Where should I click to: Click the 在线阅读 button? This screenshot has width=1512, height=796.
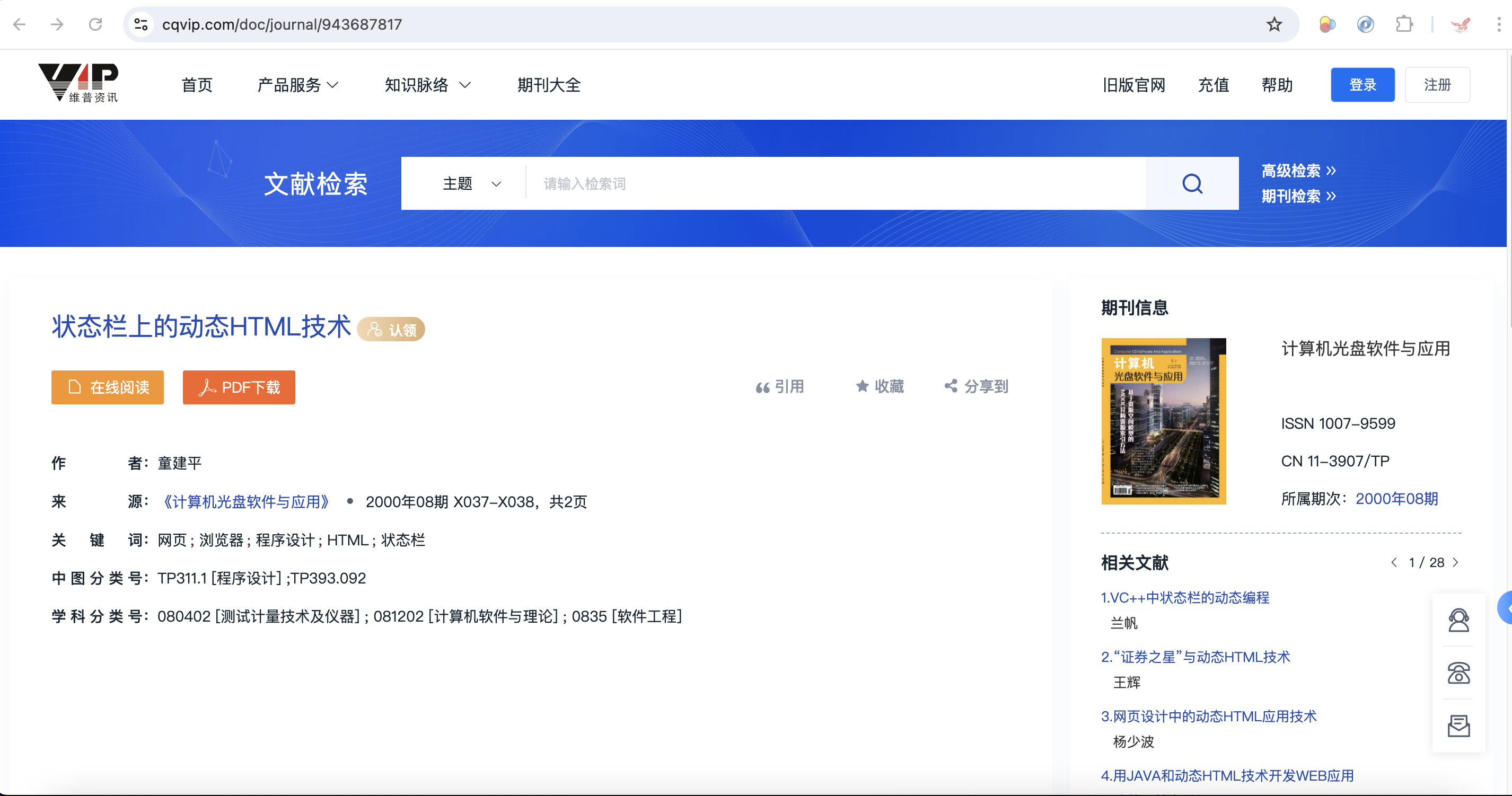point(107,387)
